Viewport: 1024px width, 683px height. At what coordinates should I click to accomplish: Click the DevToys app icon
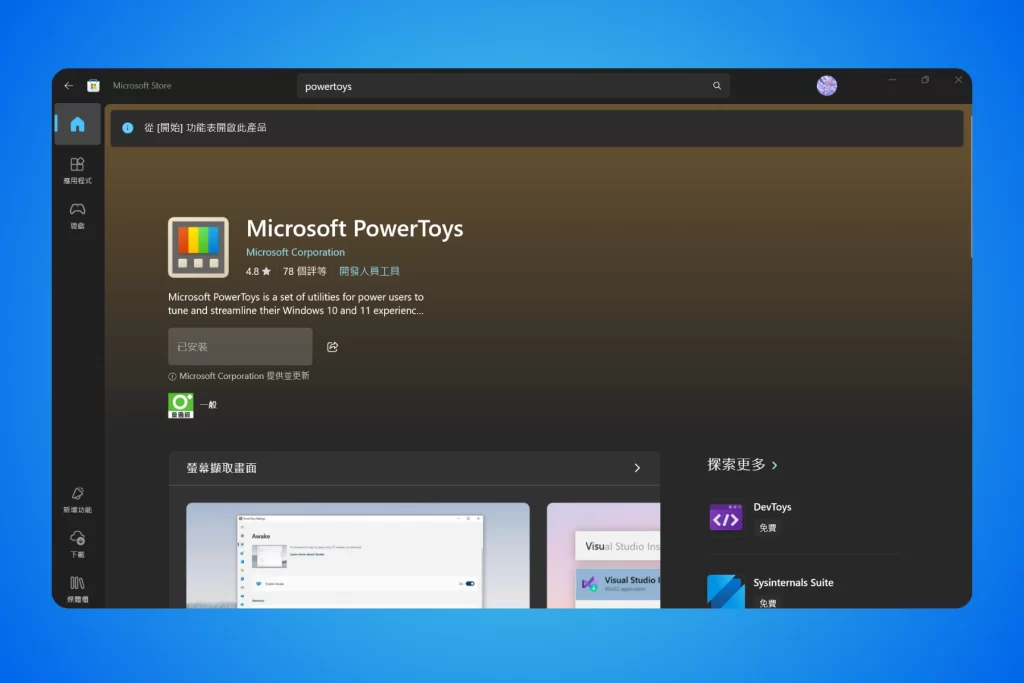coord(725,518)
